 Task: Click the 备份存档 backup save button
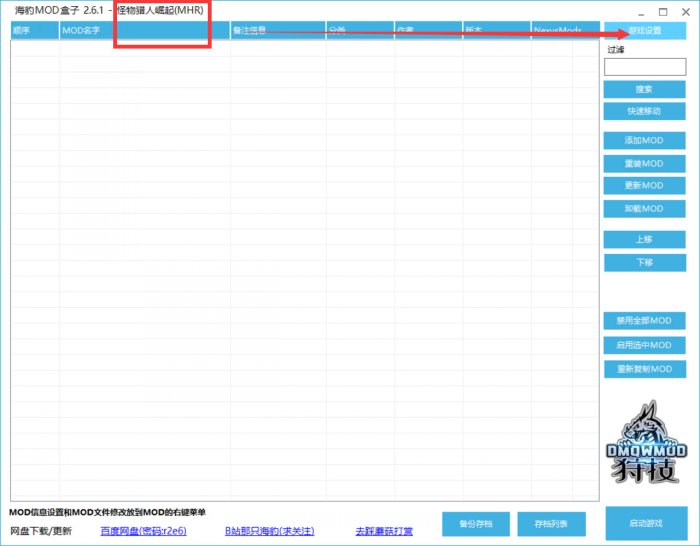coord(475,523)
